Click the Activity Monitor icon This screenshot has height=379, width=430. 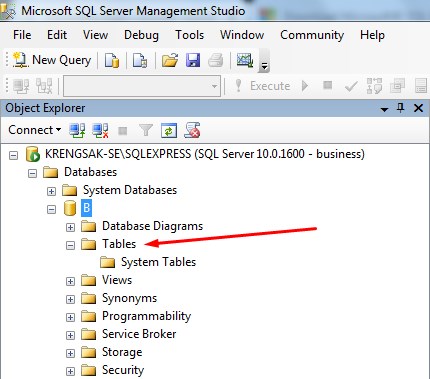(x=245, y=60)
